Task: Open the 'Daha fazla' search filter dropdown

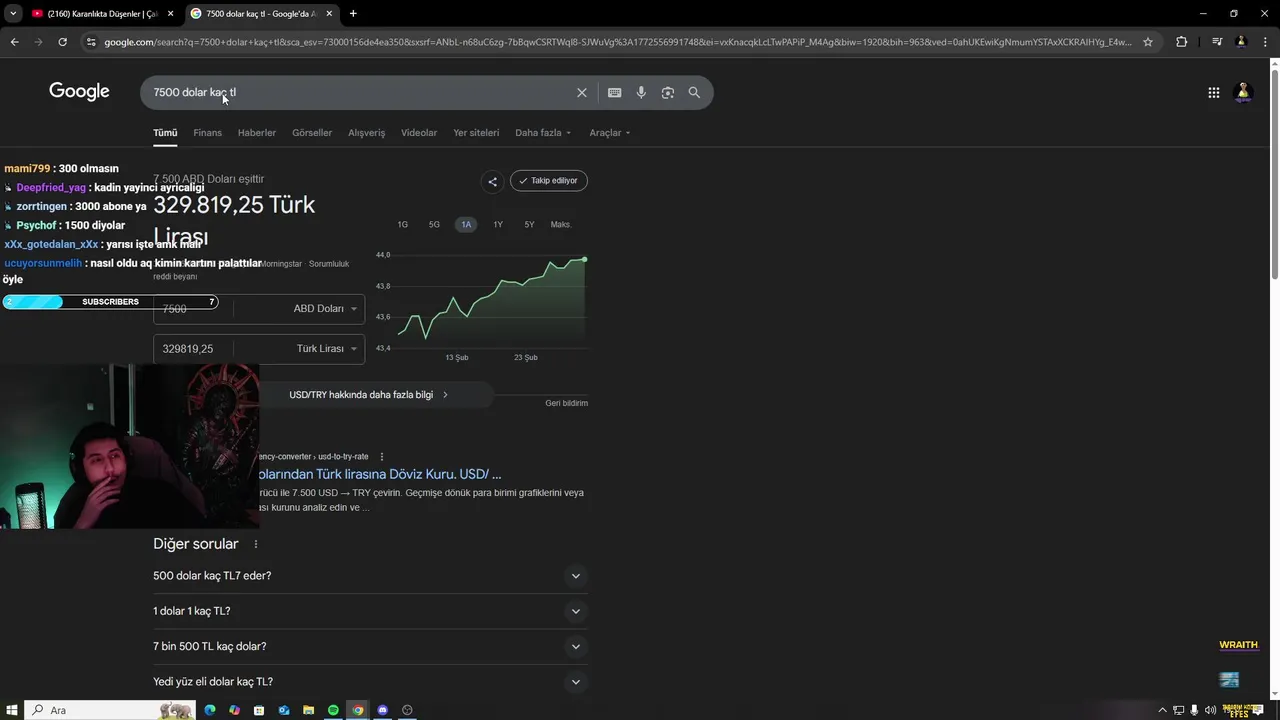Action: (543, 133)
